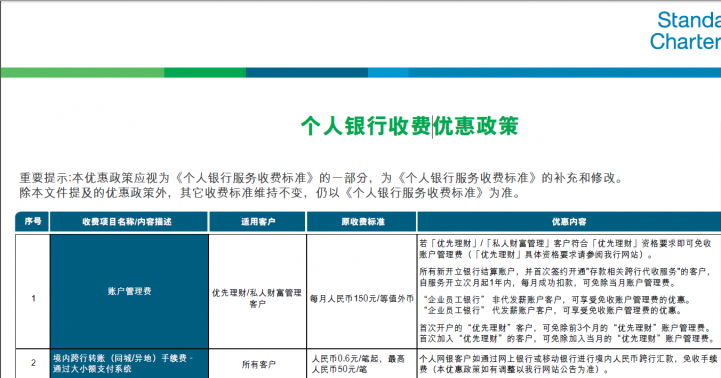This screenshot has width=721, height=378.
Task: Click the line starting 首次加入“优先理财”的客户
Action: coord(568,338)
